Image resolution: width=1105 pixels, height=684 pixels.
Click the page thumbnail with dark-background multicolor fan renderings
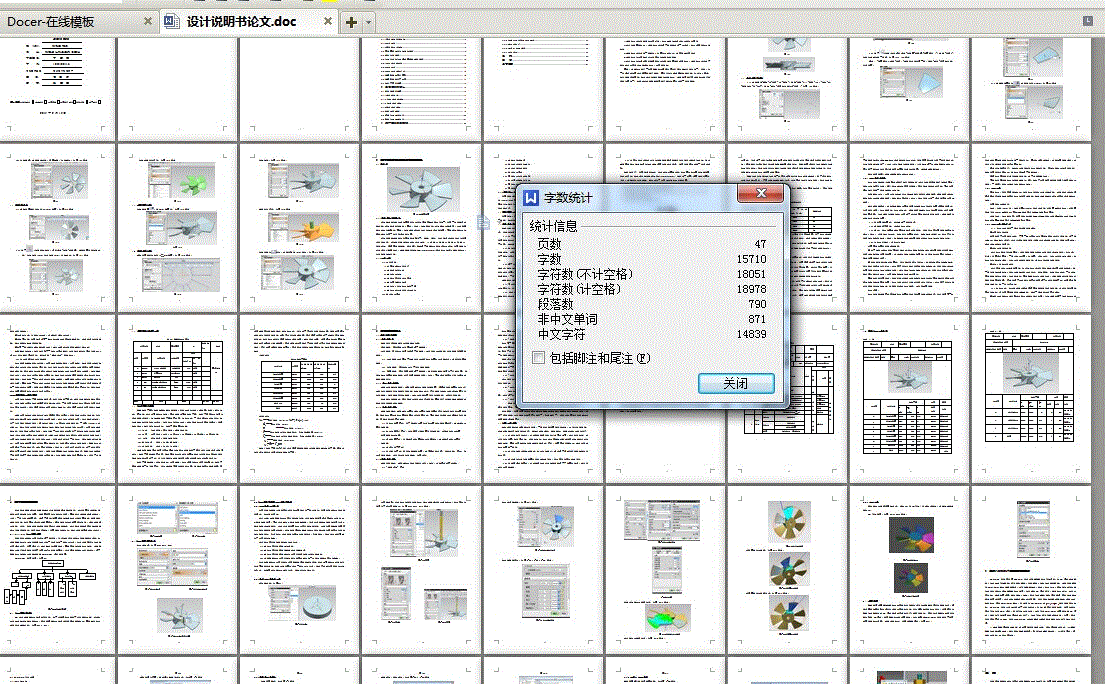(908, 569)
